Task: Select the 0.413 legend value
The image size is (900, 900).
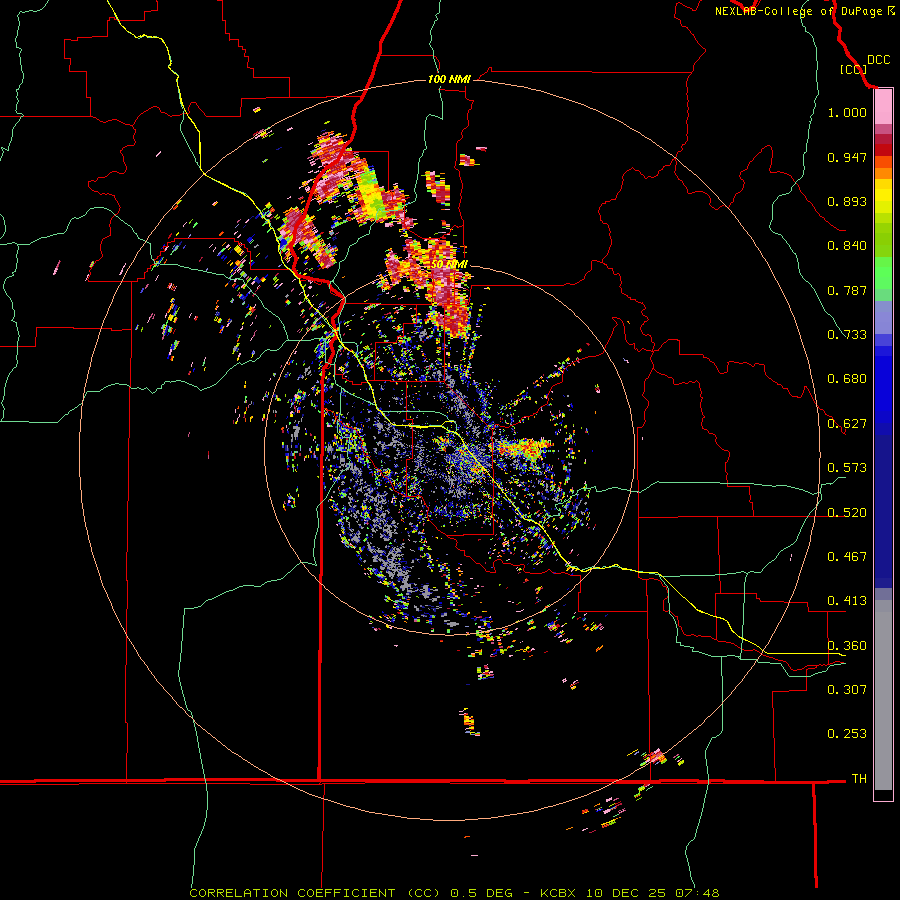Action: click(x=847, y=601)
